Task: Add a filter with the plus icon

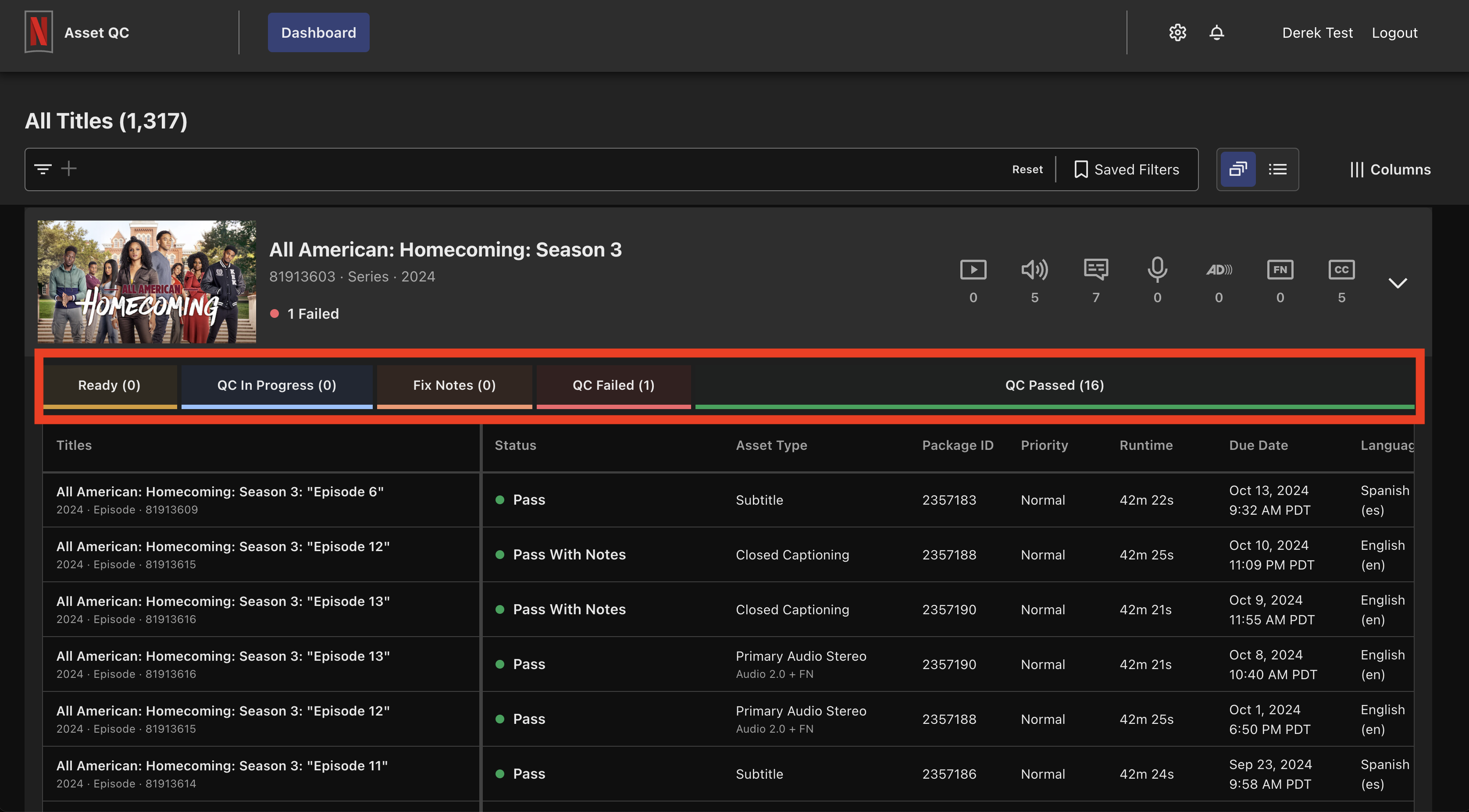Action: click(69, 169)
